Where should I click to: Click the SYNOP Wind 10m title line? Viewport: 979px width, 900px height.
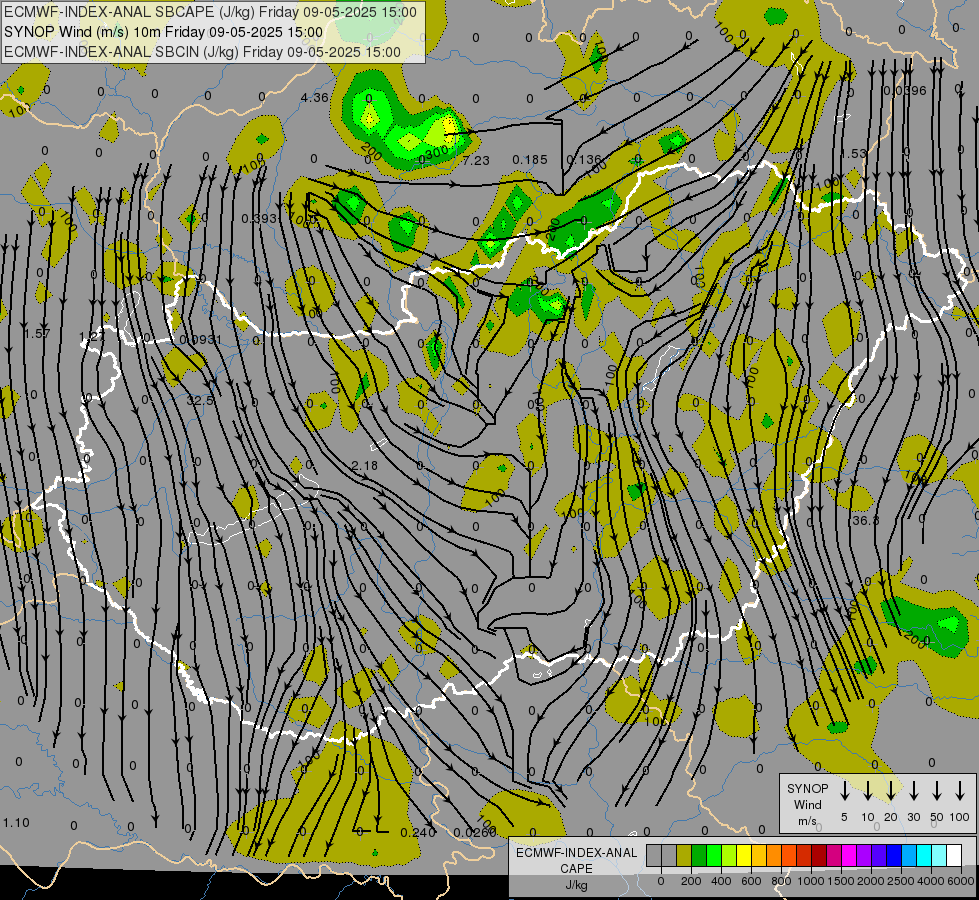(164, 32)
